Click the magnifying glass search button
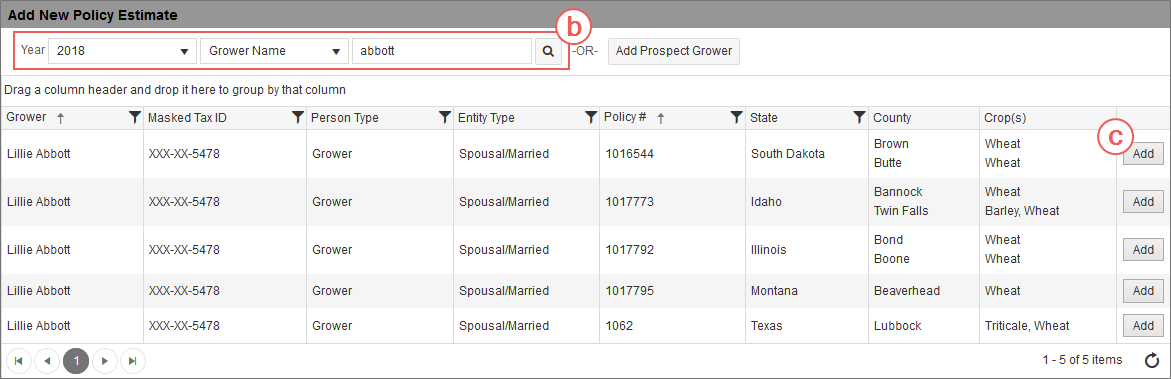 pyautogui.click(x=548, y=52)
